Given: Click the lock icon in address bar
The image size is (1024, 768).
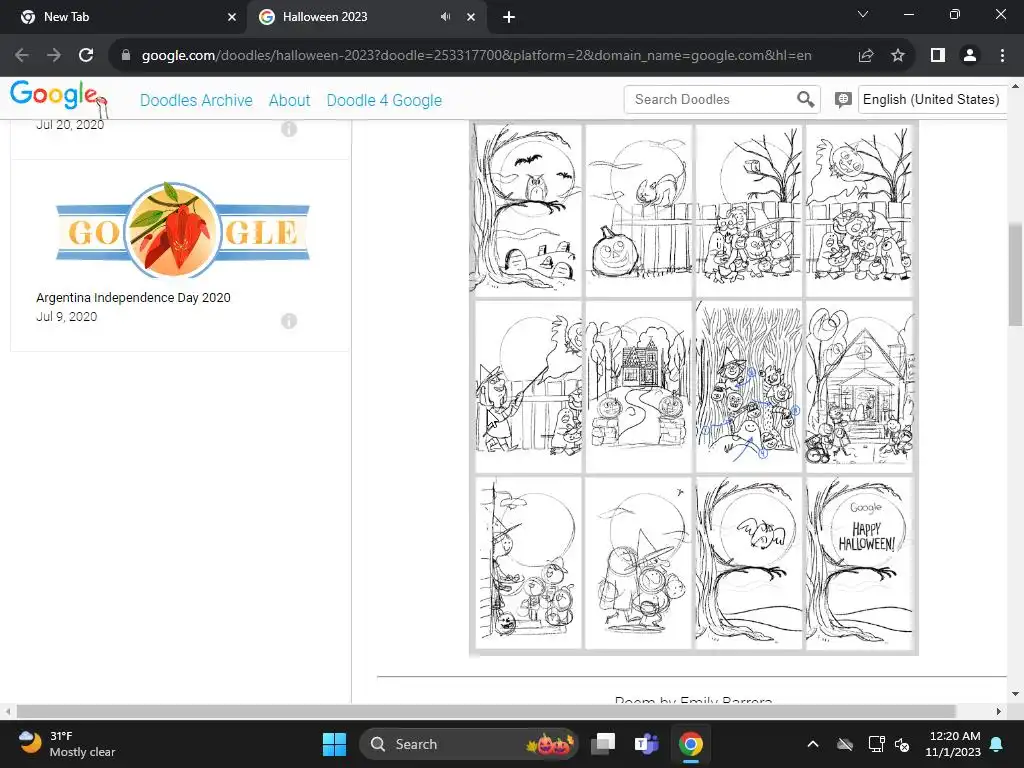Looking at the screenshot, I should click(126, 56).
